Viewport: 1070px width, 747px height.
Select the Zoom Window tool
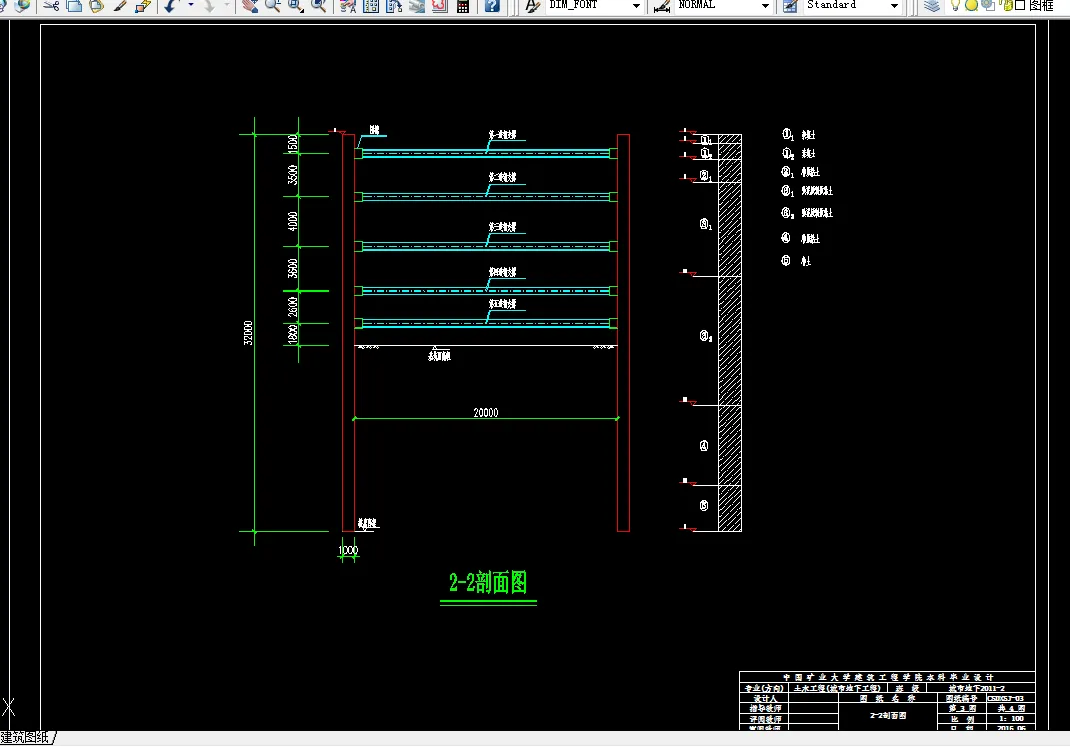tap(295, 5)
